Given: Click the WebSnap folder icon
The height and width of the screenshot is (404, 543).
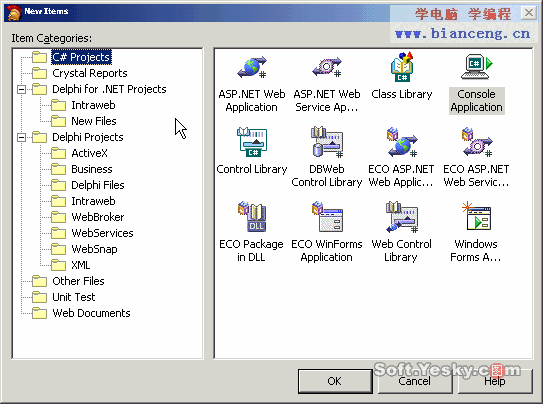Looking at the screenshot, I should pos(59,249).
